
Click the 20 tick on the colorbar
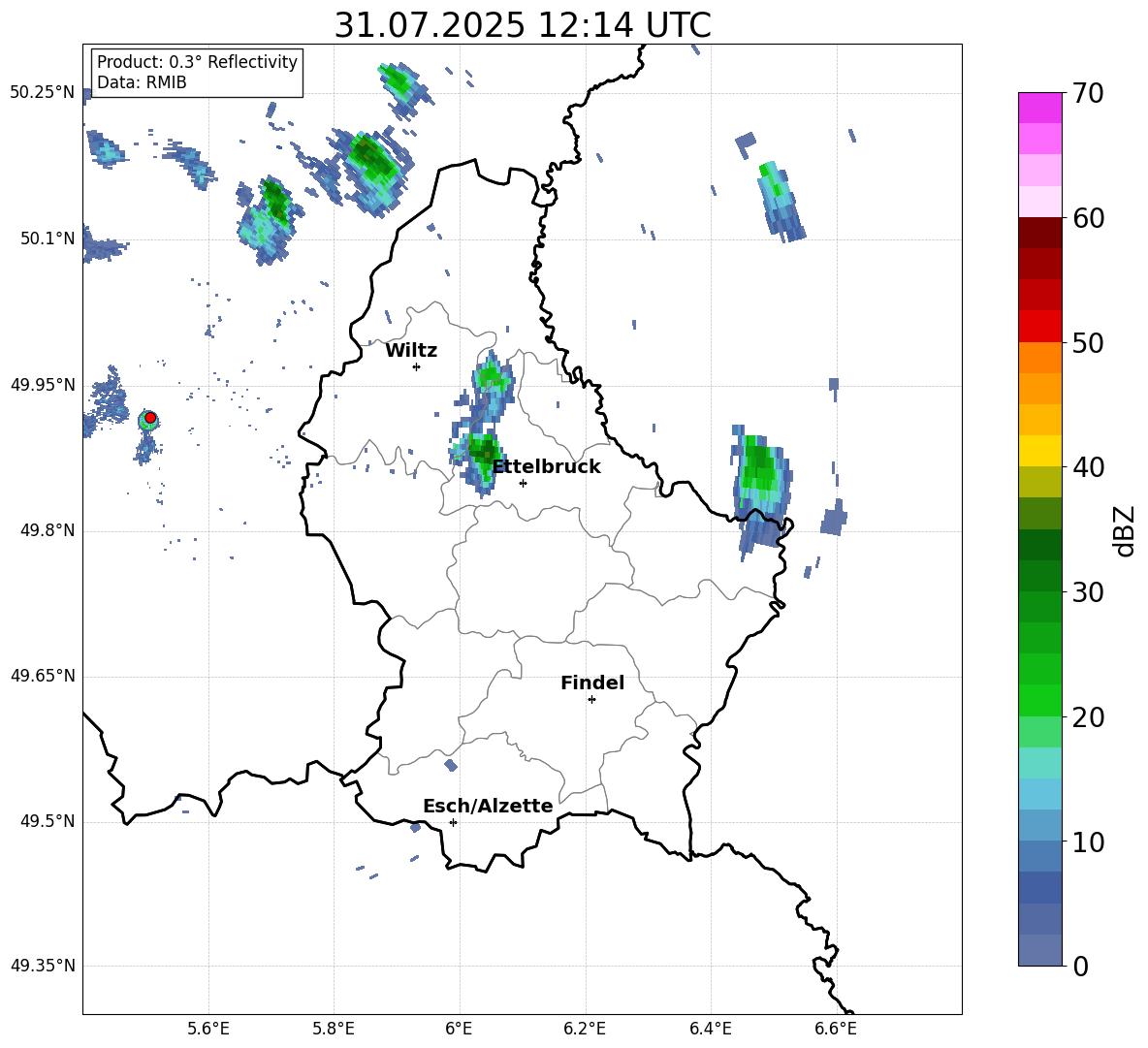coord(1088,717)
